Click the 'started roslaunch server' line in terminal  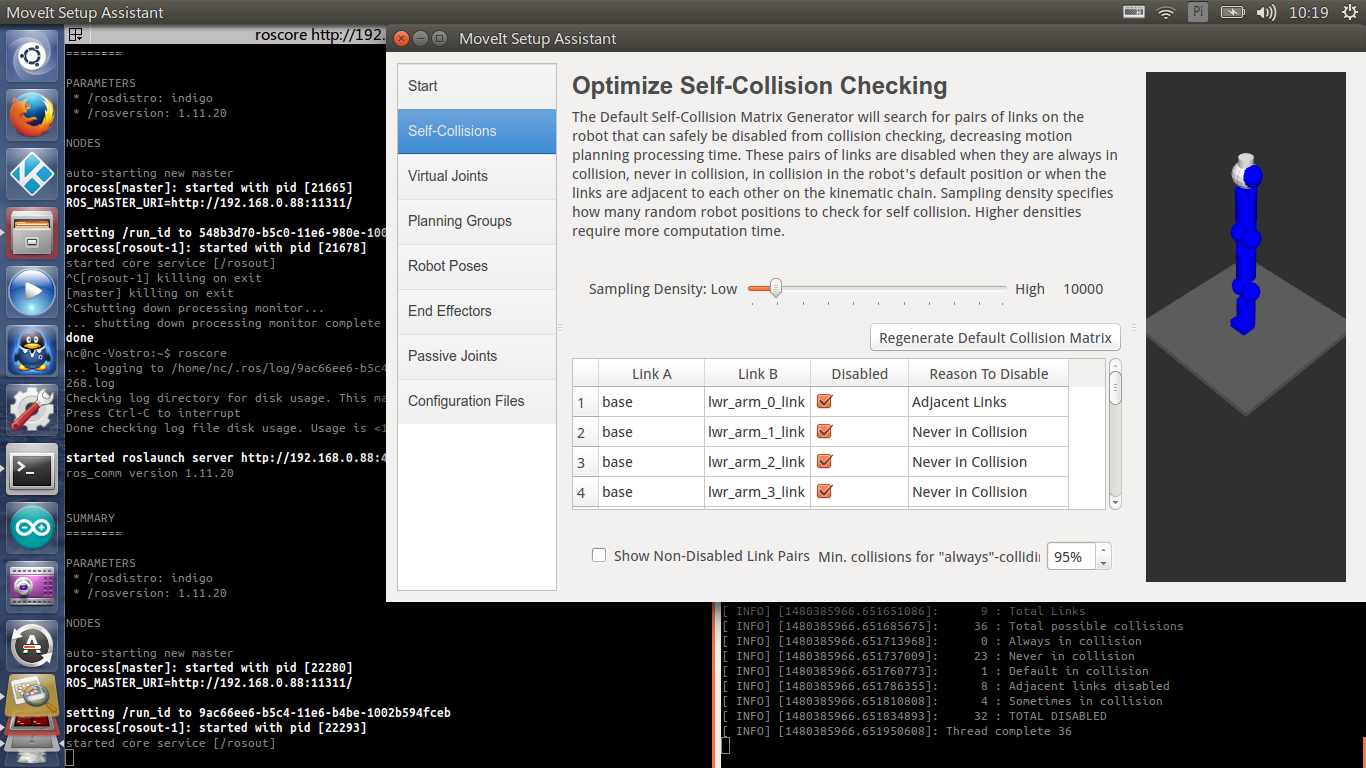[x=226, y=458]
